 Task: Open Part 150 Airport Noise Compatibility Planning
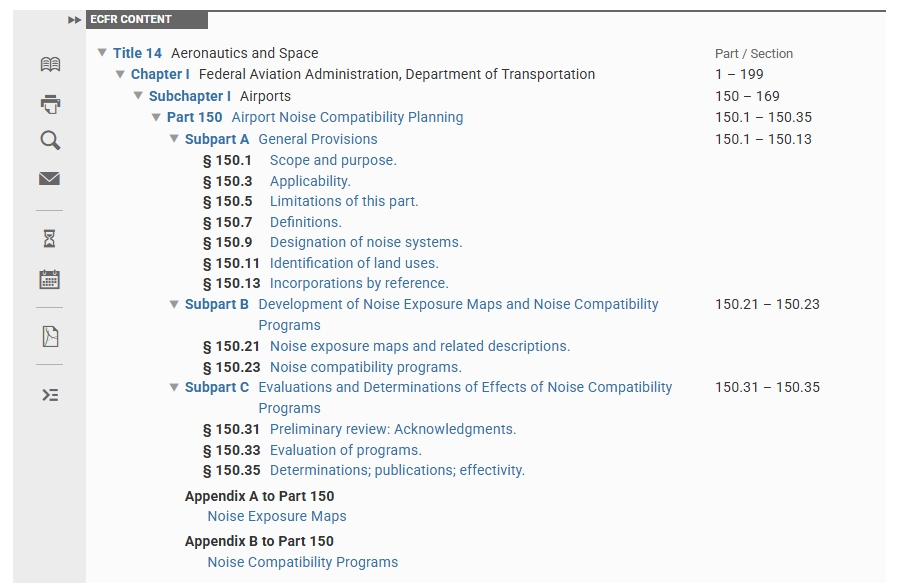pos(347,117)
